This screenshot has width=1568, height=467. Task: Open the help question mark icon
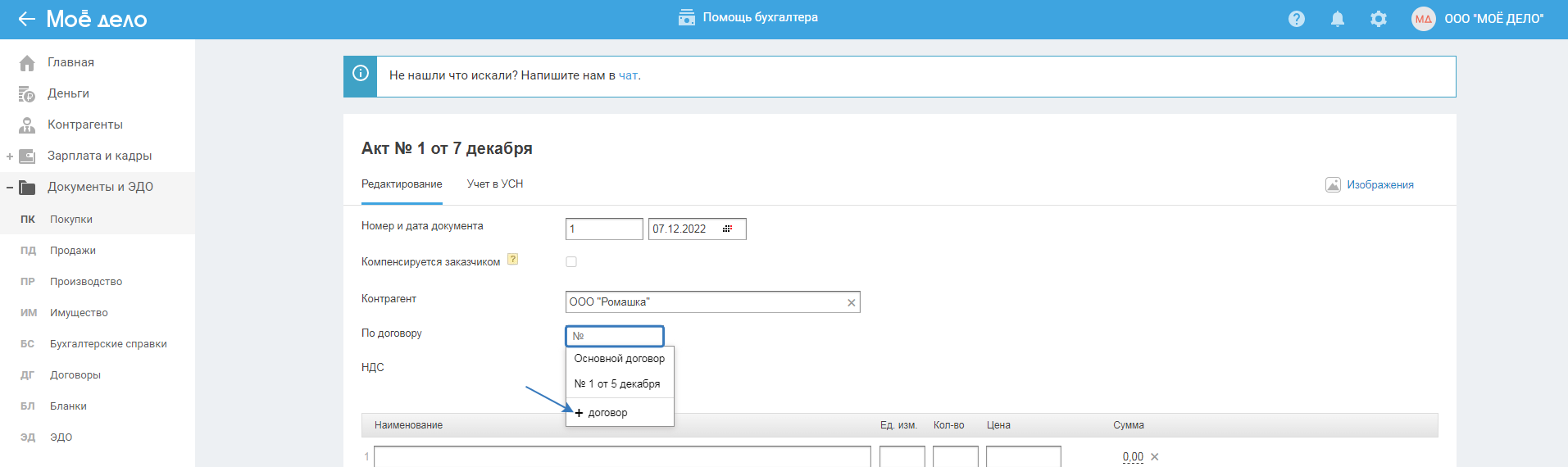[1296, 19]
